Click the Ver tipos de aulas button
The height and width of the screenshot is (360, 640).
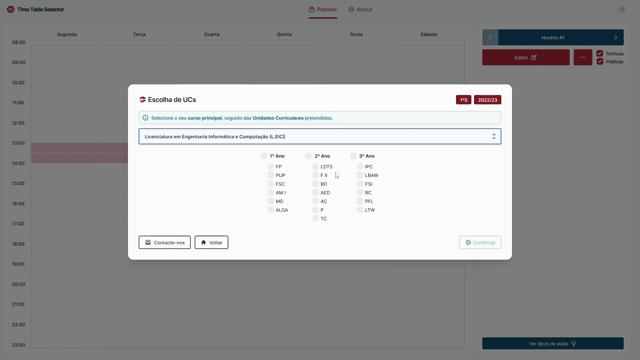pos(553,343)
